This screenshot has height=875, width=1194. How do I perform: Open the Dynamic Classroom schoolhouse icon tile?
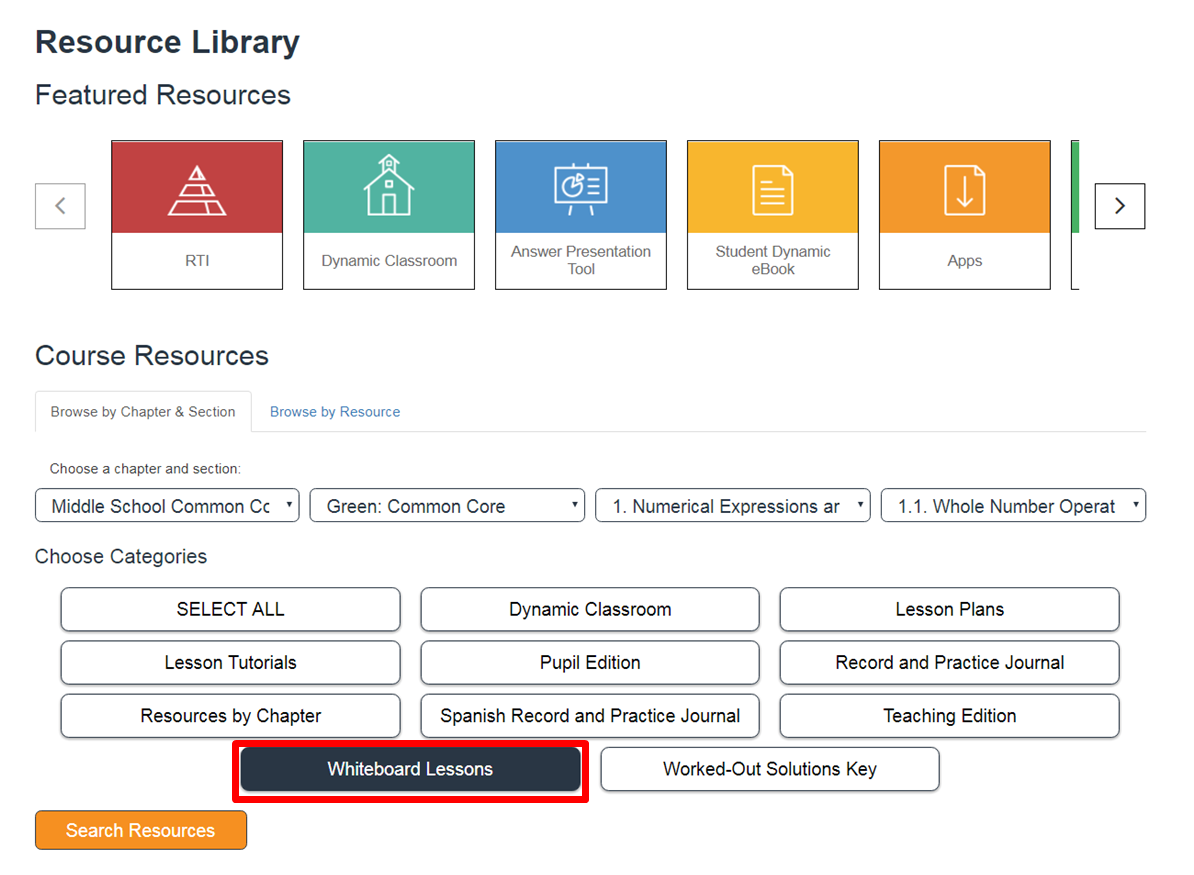pos(389,188)
